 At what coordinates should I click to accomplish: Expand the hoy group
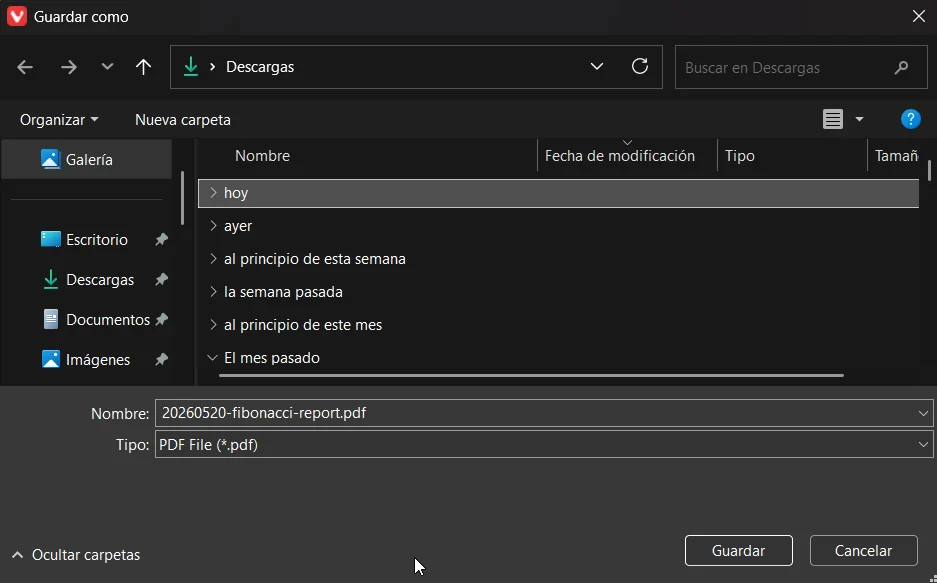pyautogui.click(x=213, y=192)
